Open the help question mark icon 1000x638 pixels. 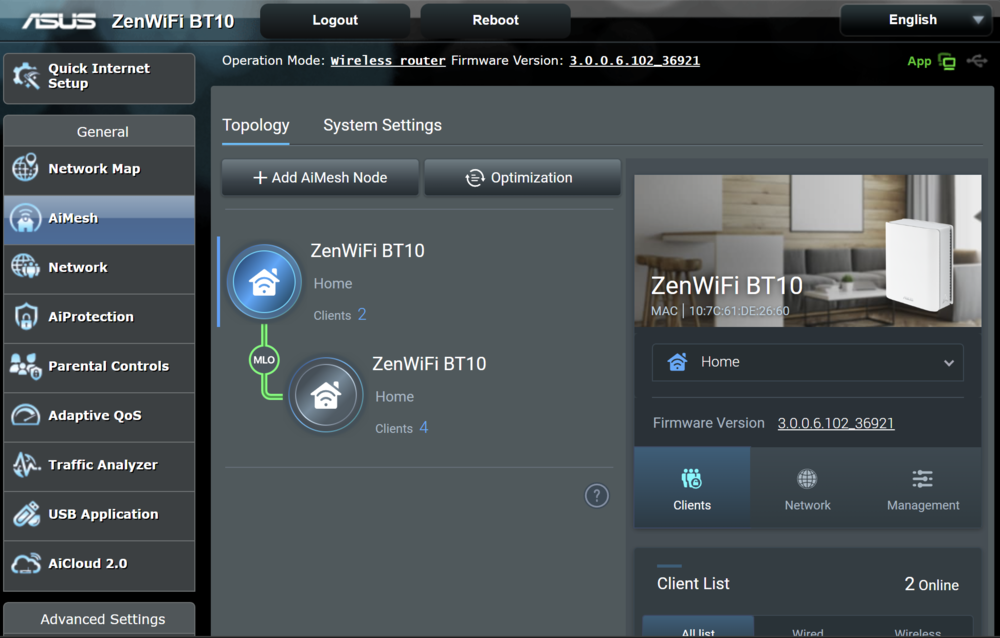click(x=596, y=496)
